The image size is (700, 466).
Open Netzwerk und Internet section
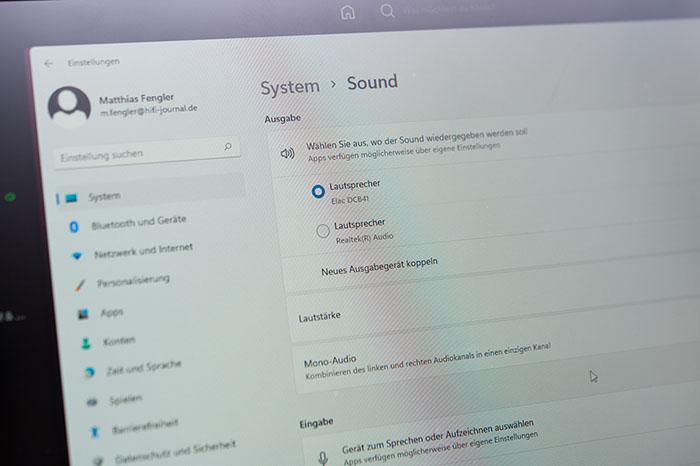pos(143,250)
